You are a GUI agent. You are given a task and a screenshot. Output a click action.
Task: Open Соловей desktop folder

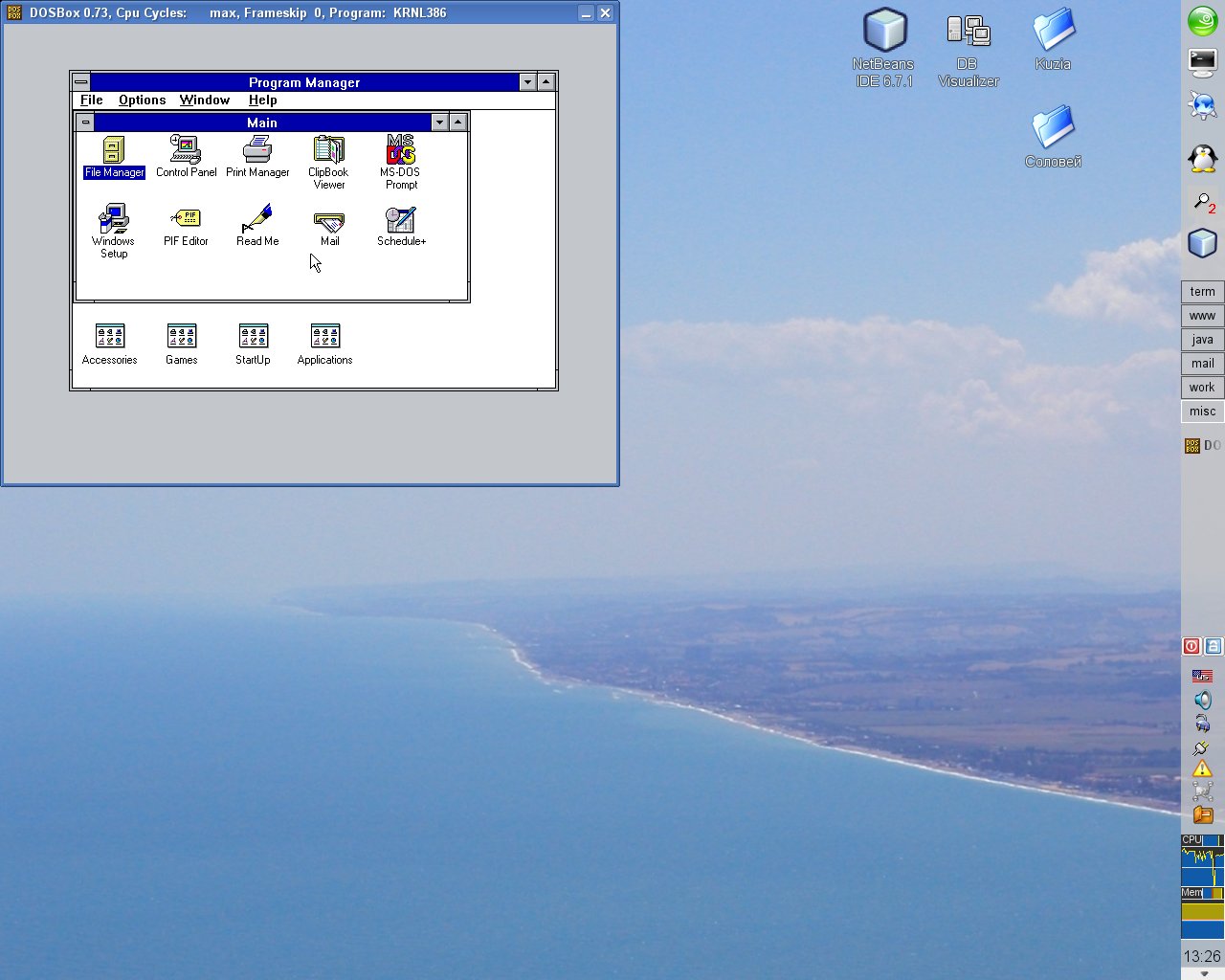(1054, 138)
